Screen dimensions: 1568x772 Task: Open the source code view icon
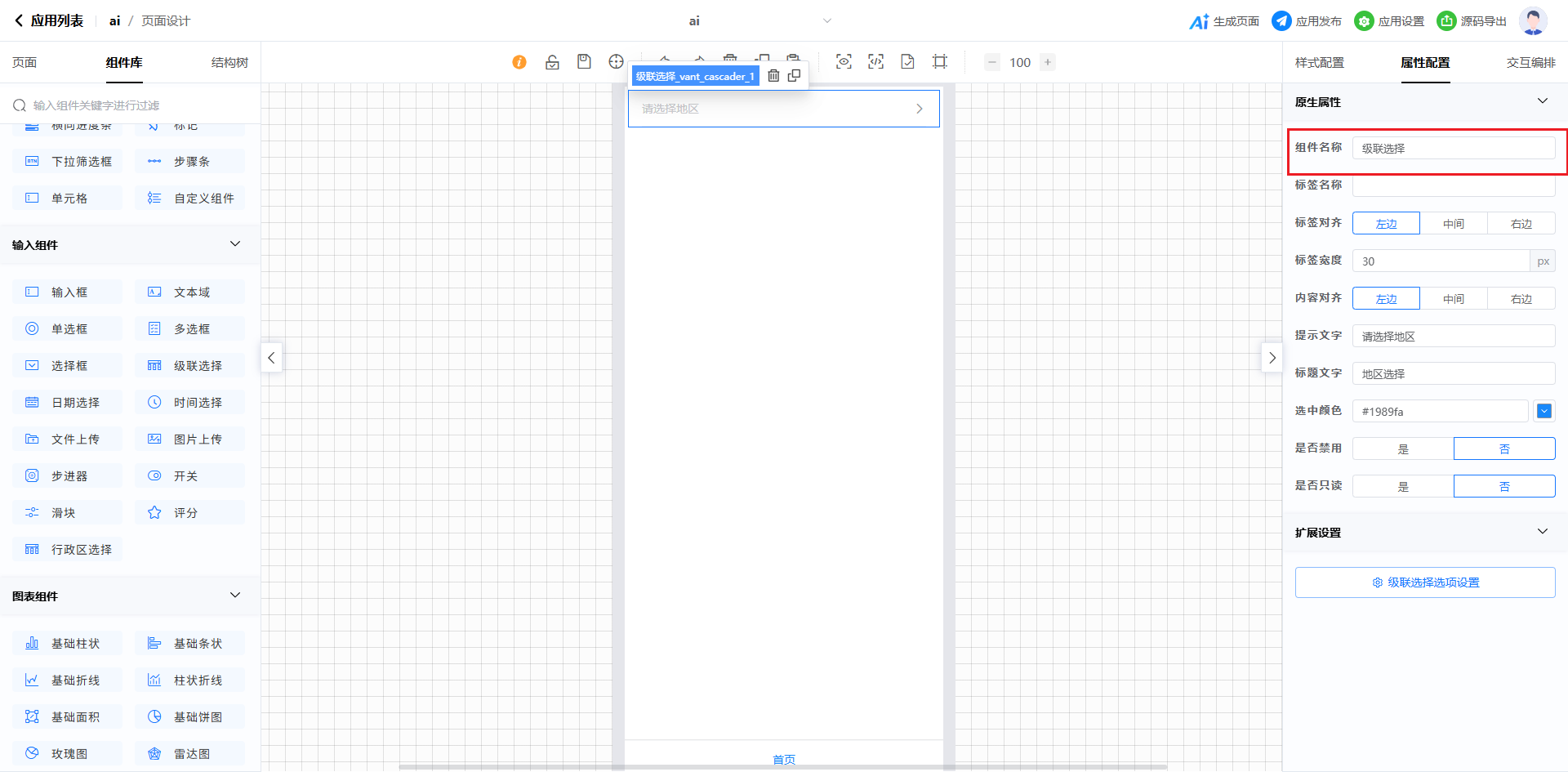875,62
